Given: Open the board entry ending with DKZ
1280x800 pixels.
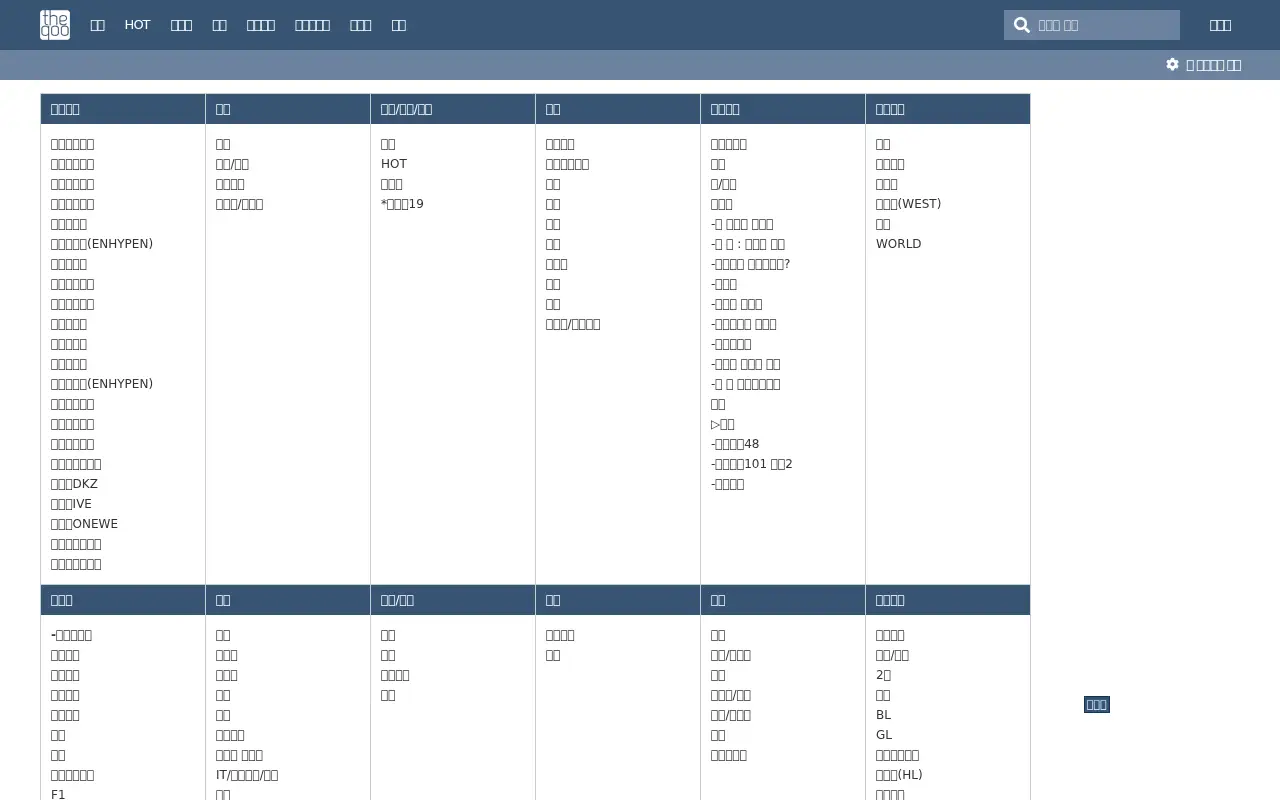Looking at the screenshot, I should [74, 484].
